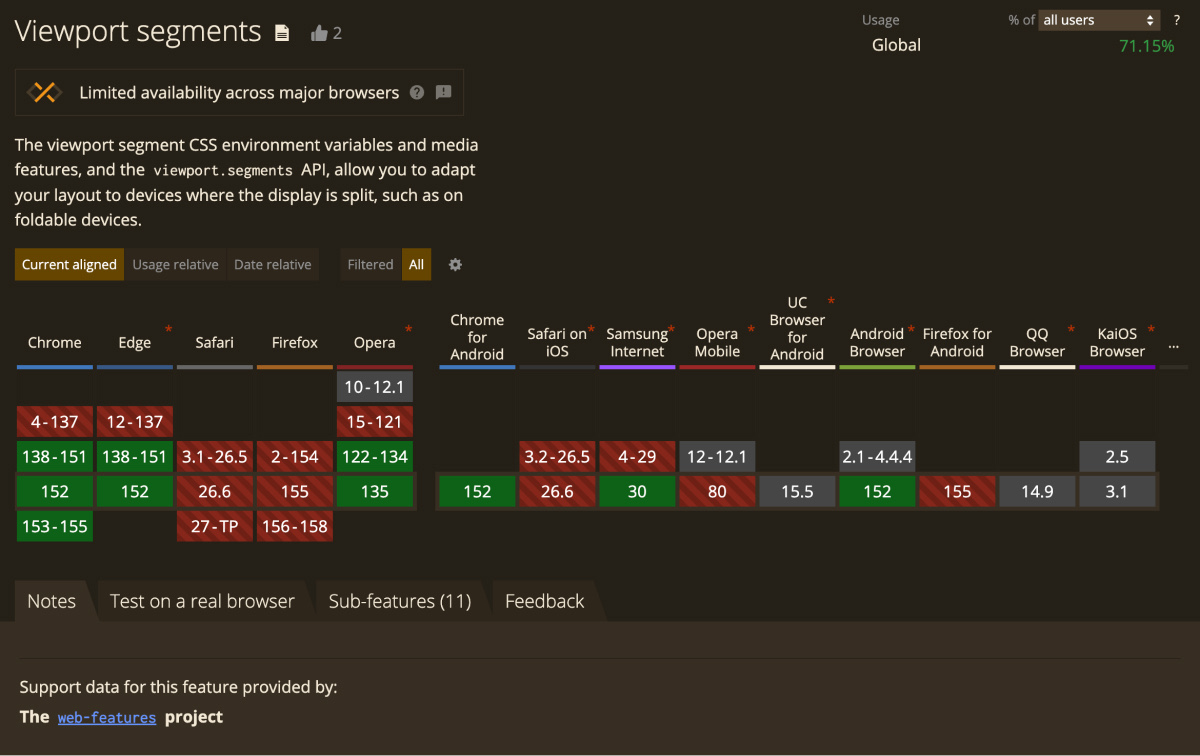The image size is (1200, 756).
Task: Click Android Browser 2.1-4.4.4 cell
Action: (x=877, y=457)
